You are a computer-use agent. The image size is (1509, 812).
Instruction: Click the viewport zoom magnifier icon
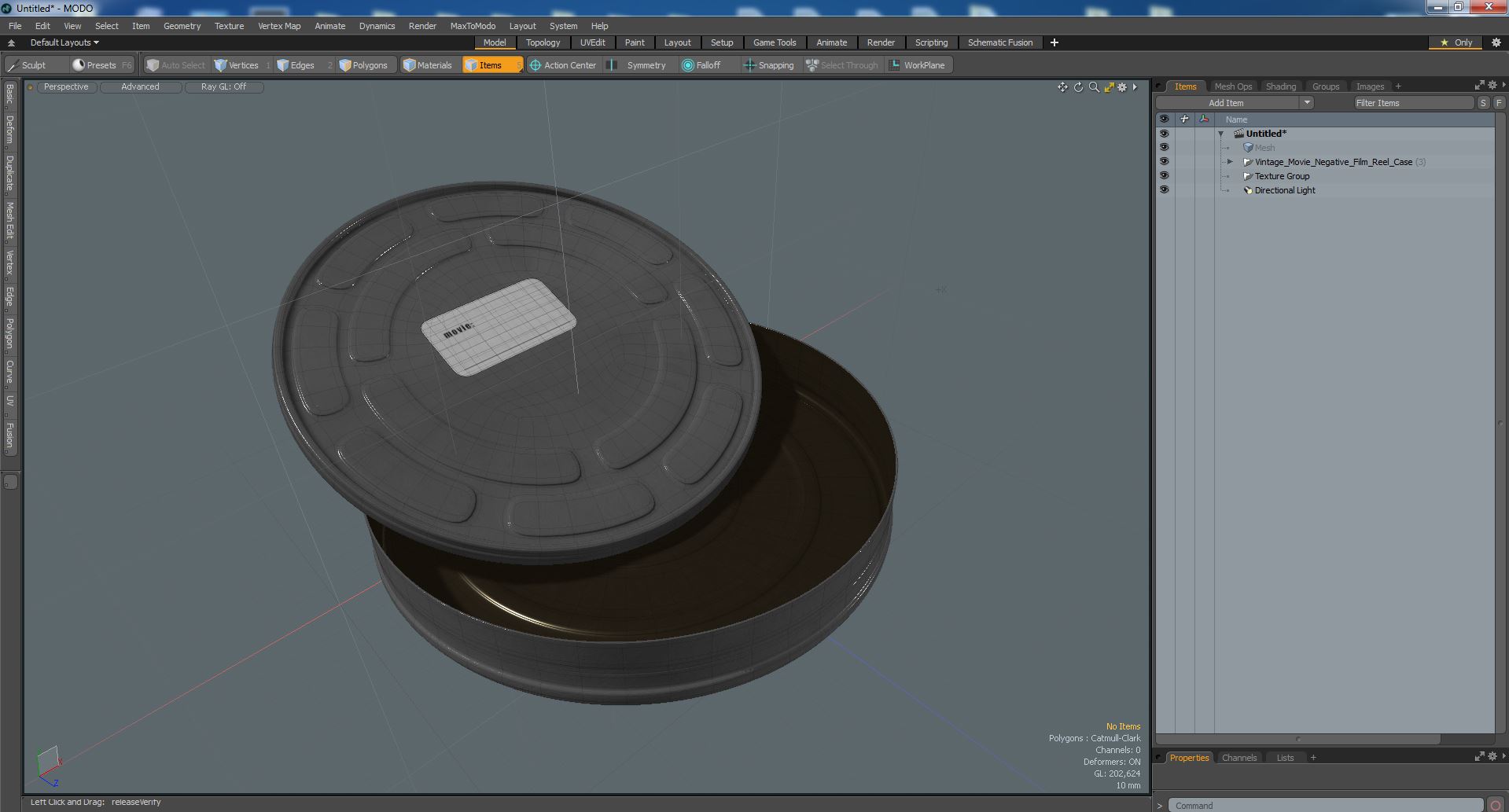click(x=1094, y=87)
